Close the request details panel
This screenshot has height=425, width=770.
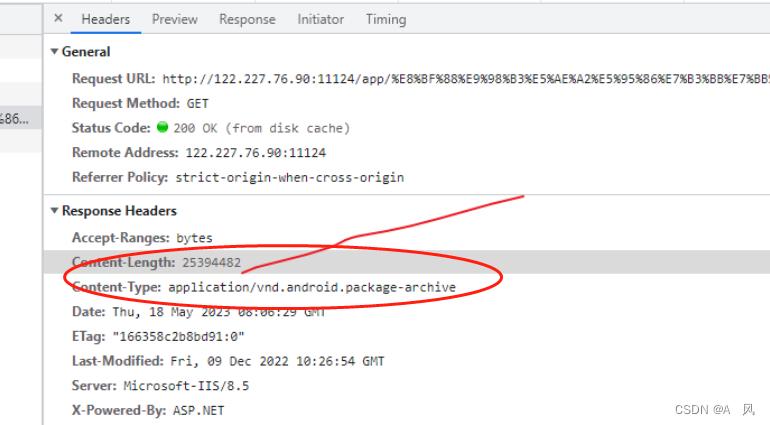point(58,18)
